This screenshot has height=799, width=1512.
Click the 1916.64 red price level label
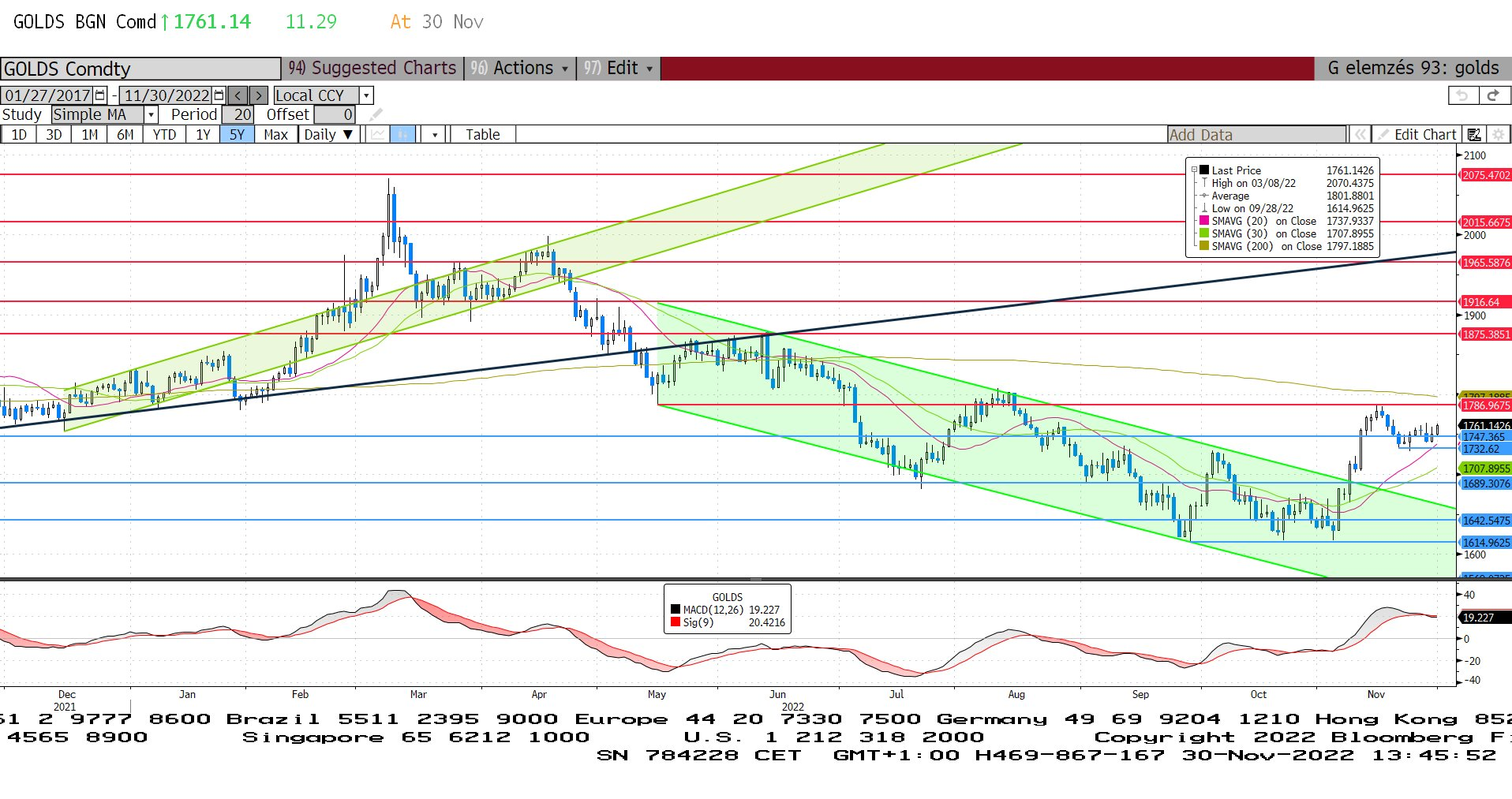coord(1485,302)
